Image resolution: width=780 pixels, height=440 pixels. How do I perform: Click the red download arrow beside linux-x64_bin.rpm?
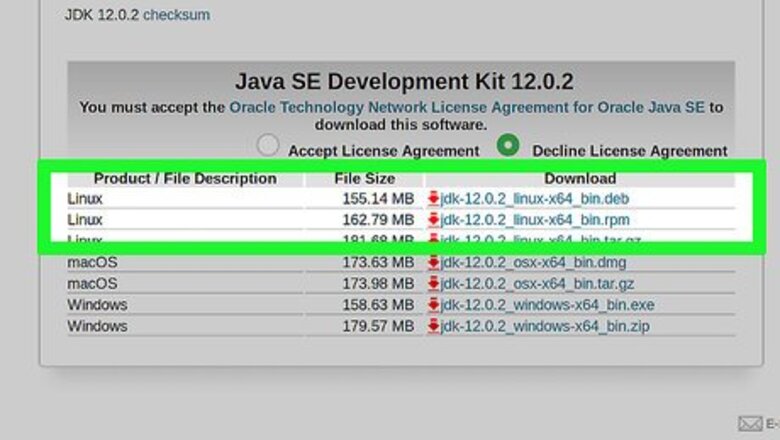point(433,219)
